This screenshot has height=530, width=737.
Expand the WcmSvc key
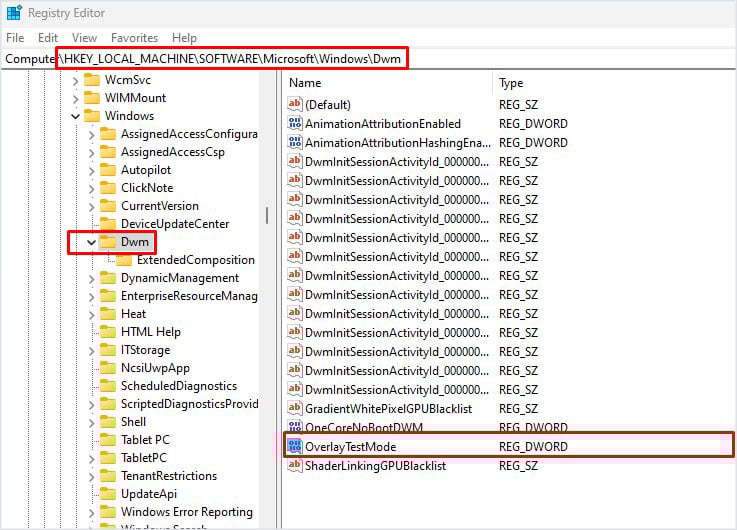[75, 81]
